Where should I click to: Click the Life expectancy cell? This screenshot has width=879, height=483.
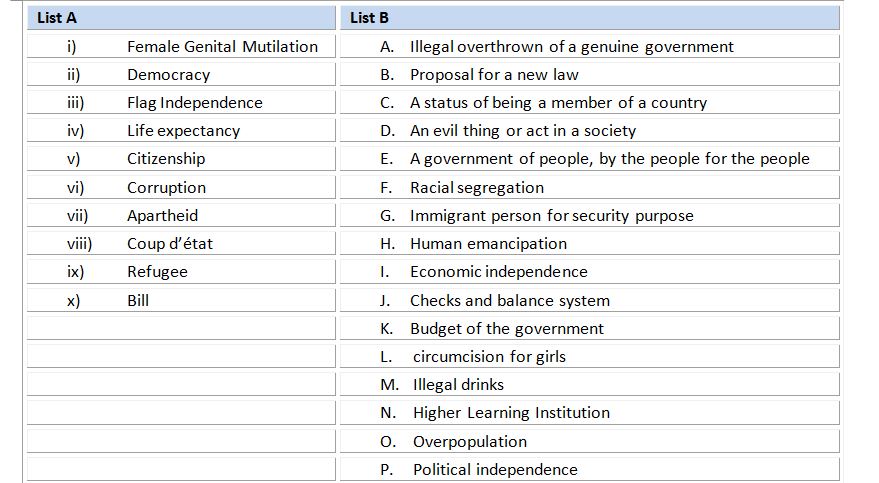[181, 131]
